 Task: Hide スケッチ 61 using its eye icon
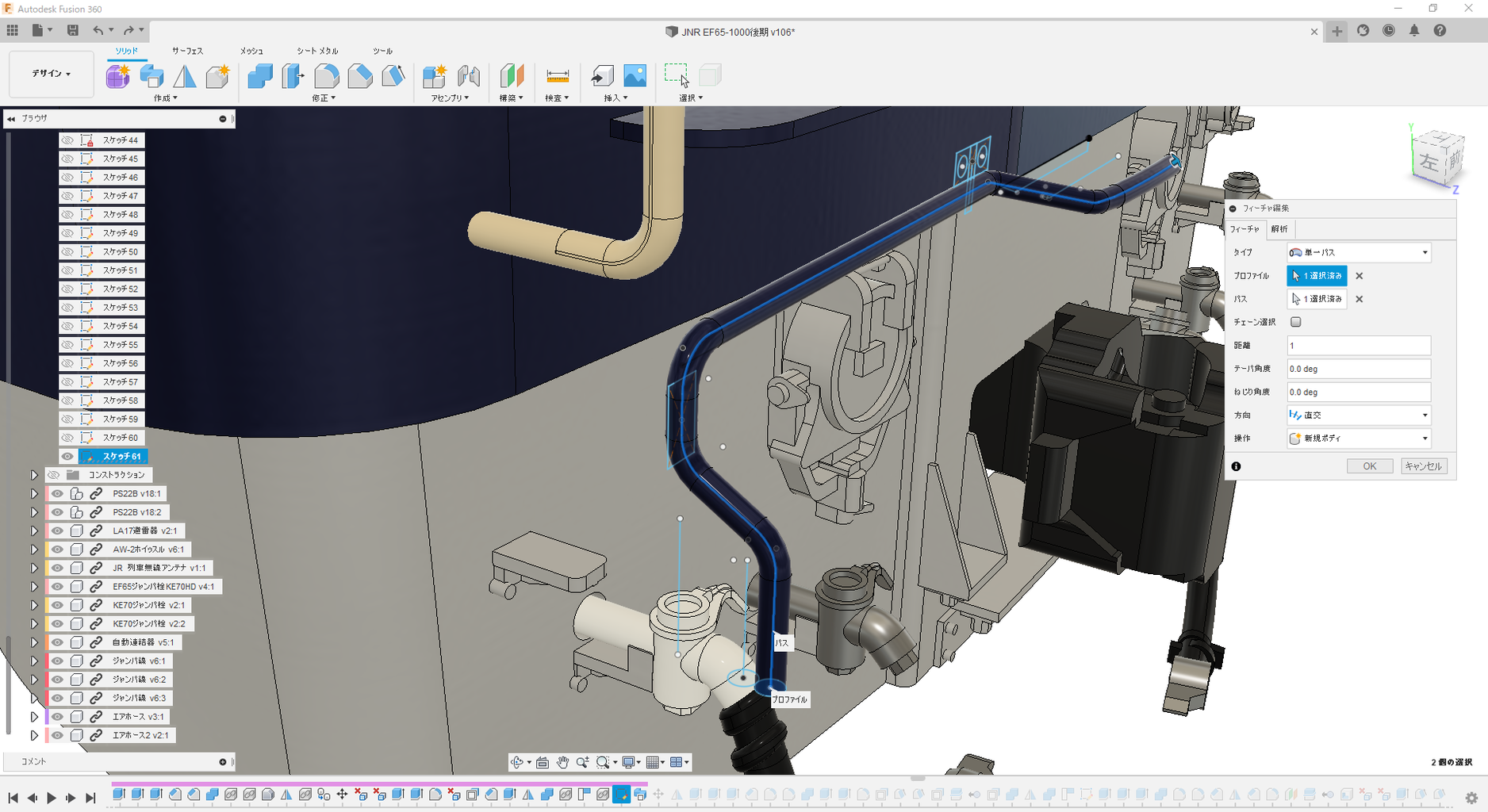67,457
